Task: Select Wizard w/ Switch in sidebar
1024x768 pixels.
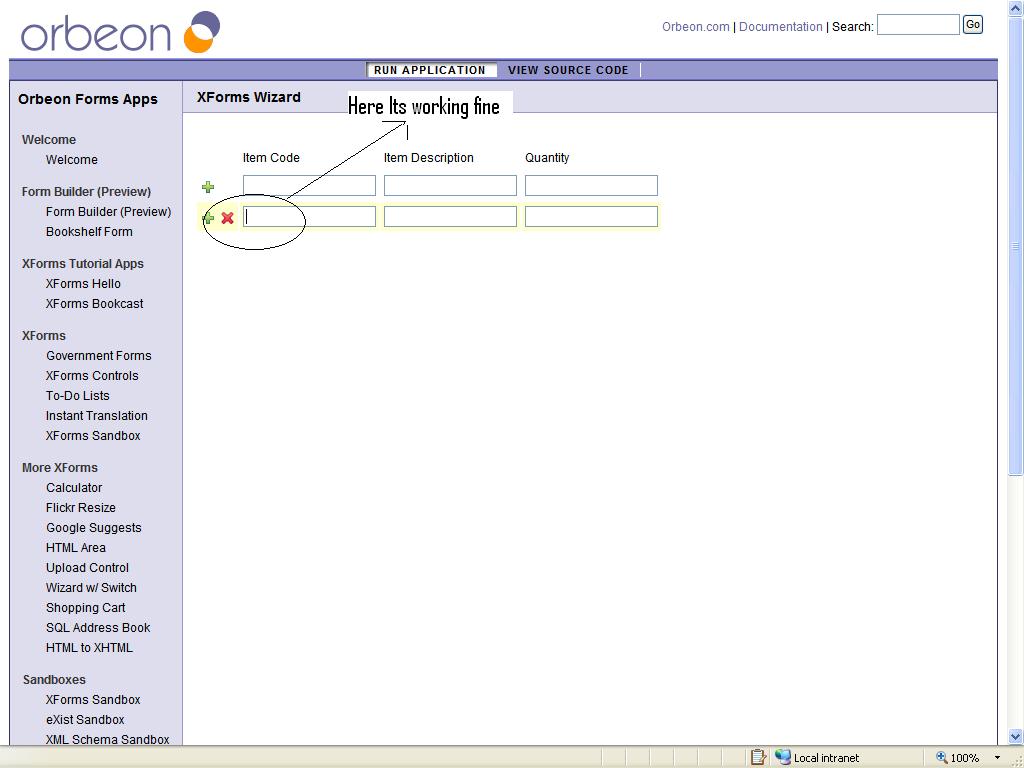Action: [x=91, y=588]
